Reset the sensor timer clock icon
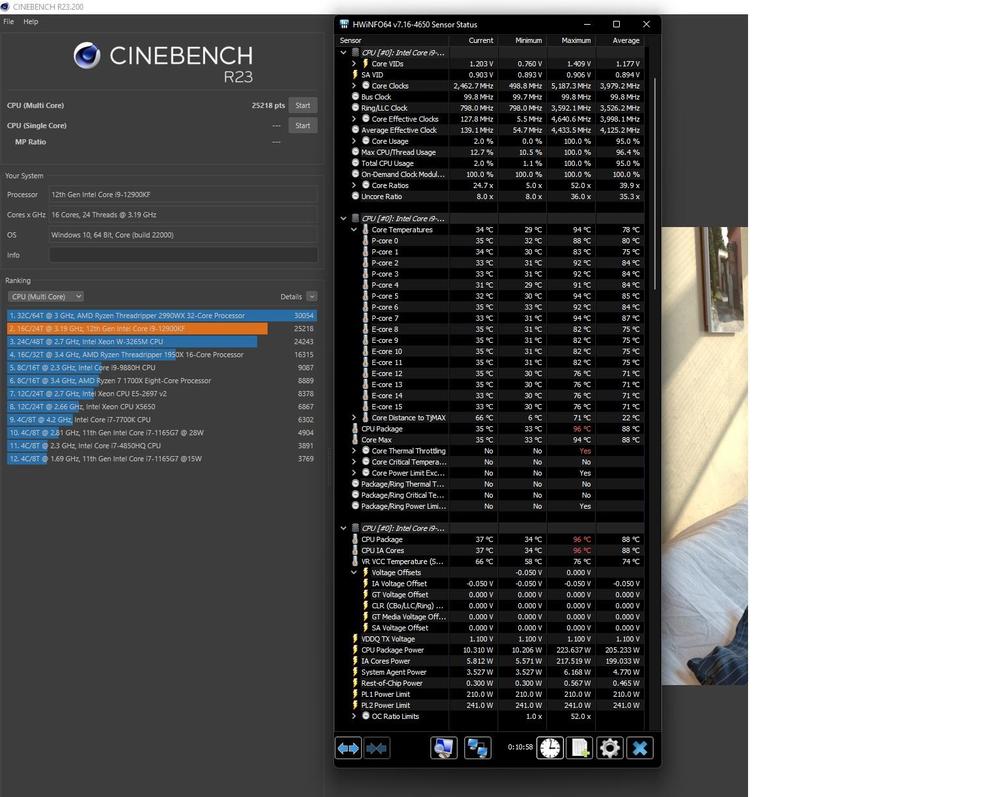Viewport: 1000px width, 797px height. pos(550,748)
